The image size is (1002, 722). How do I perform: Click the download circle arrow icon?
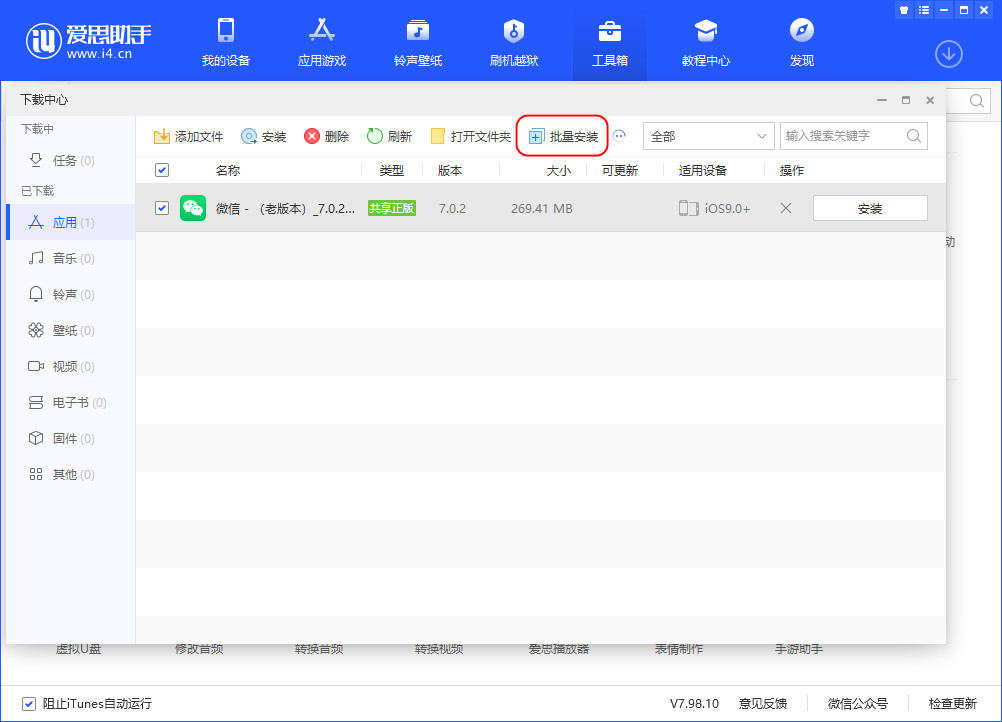pos(948,54)
